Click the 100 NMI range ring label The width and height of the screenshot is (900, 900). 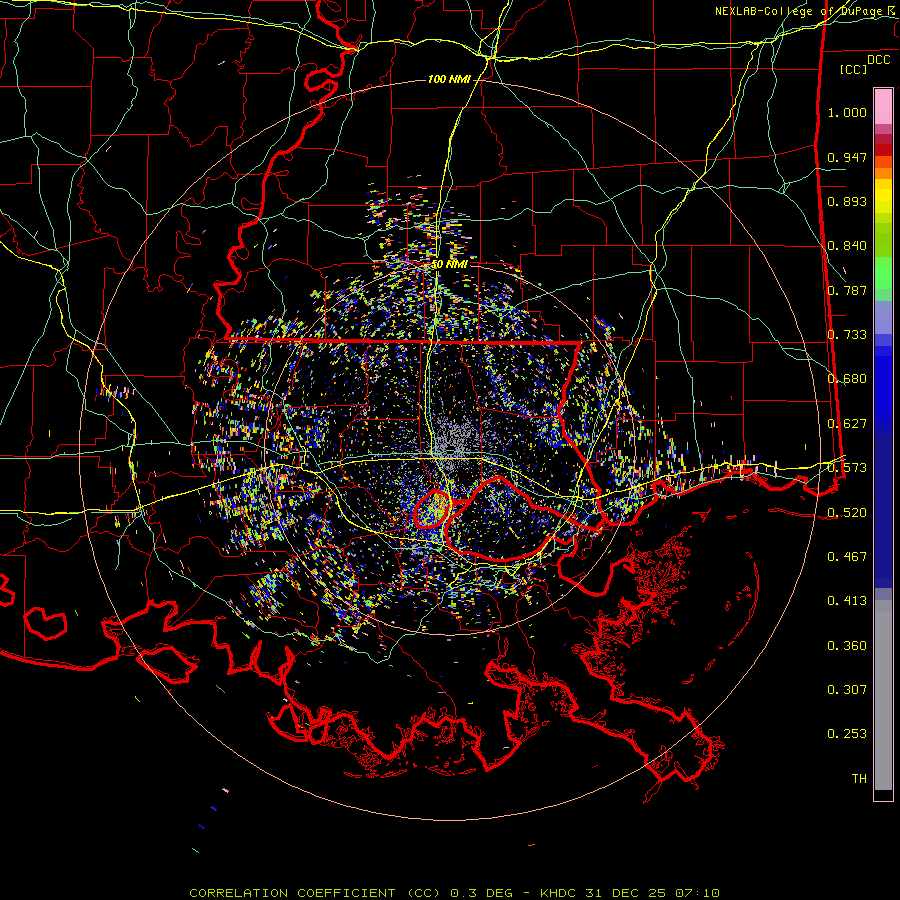point(449,79)
